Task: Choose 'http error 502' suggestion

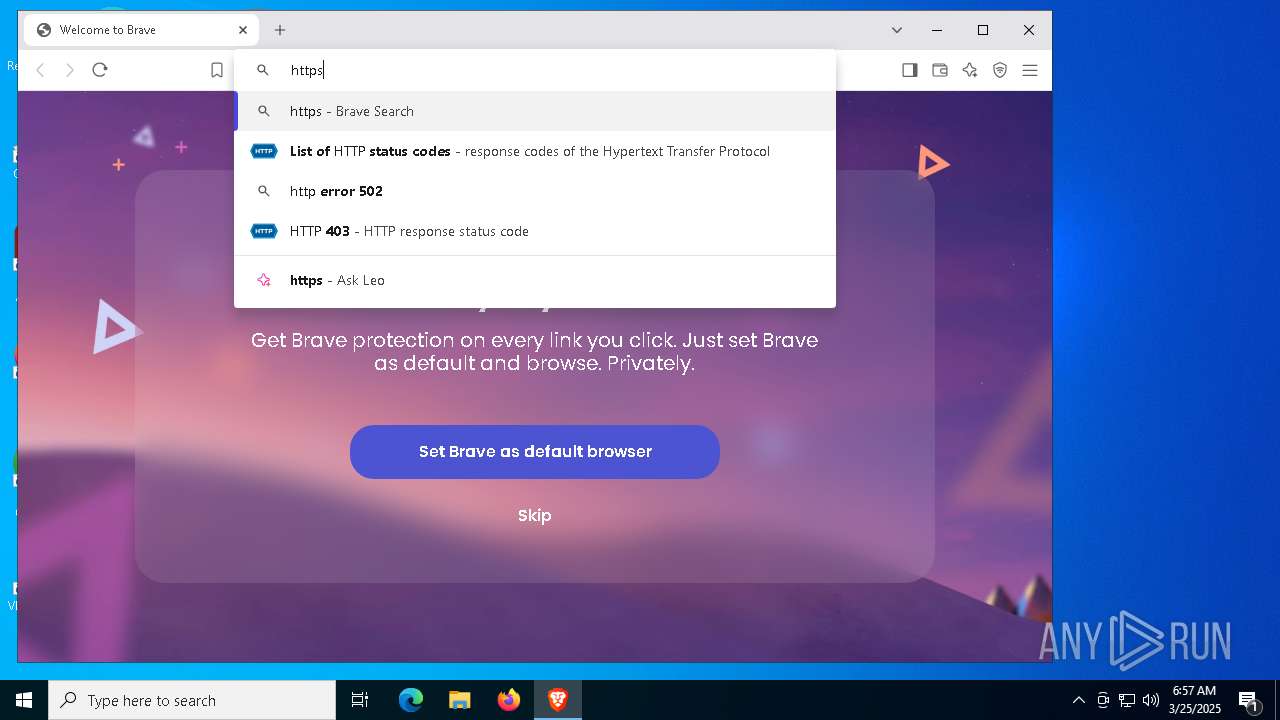Action: tap(535, 191)
